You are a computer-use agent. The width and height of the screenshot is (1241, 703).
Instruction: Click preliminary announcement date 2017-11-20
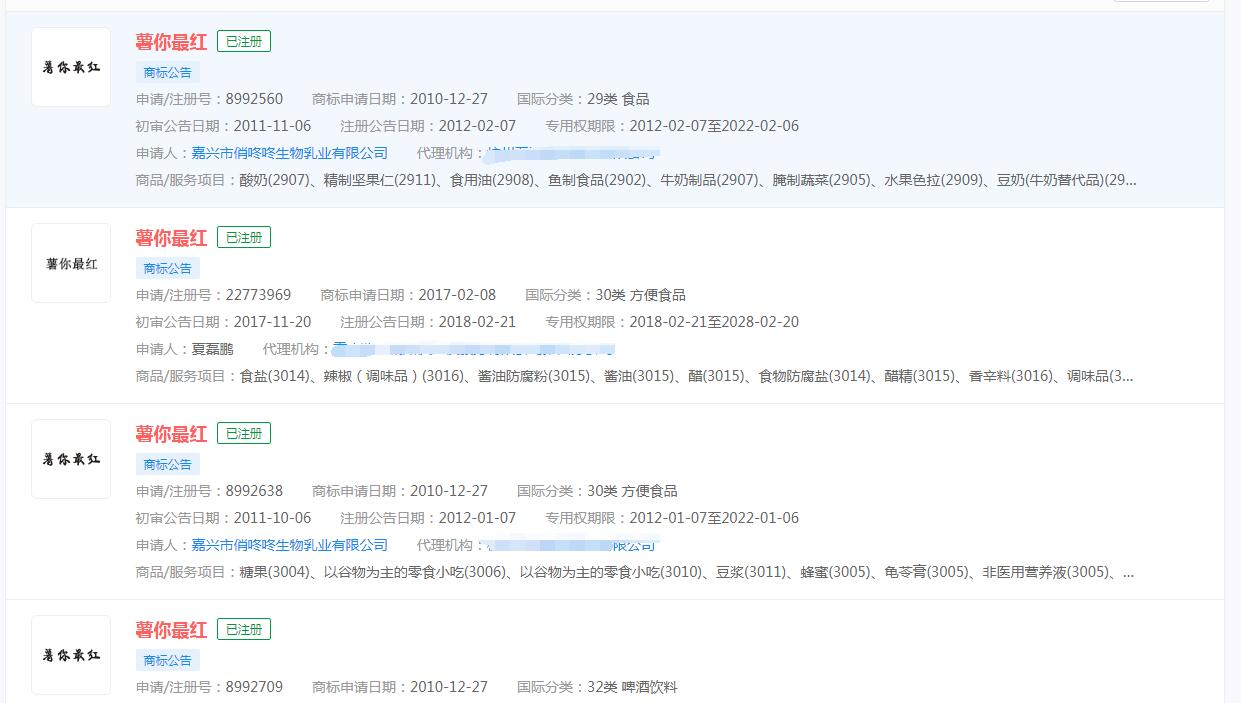(272, 322)
